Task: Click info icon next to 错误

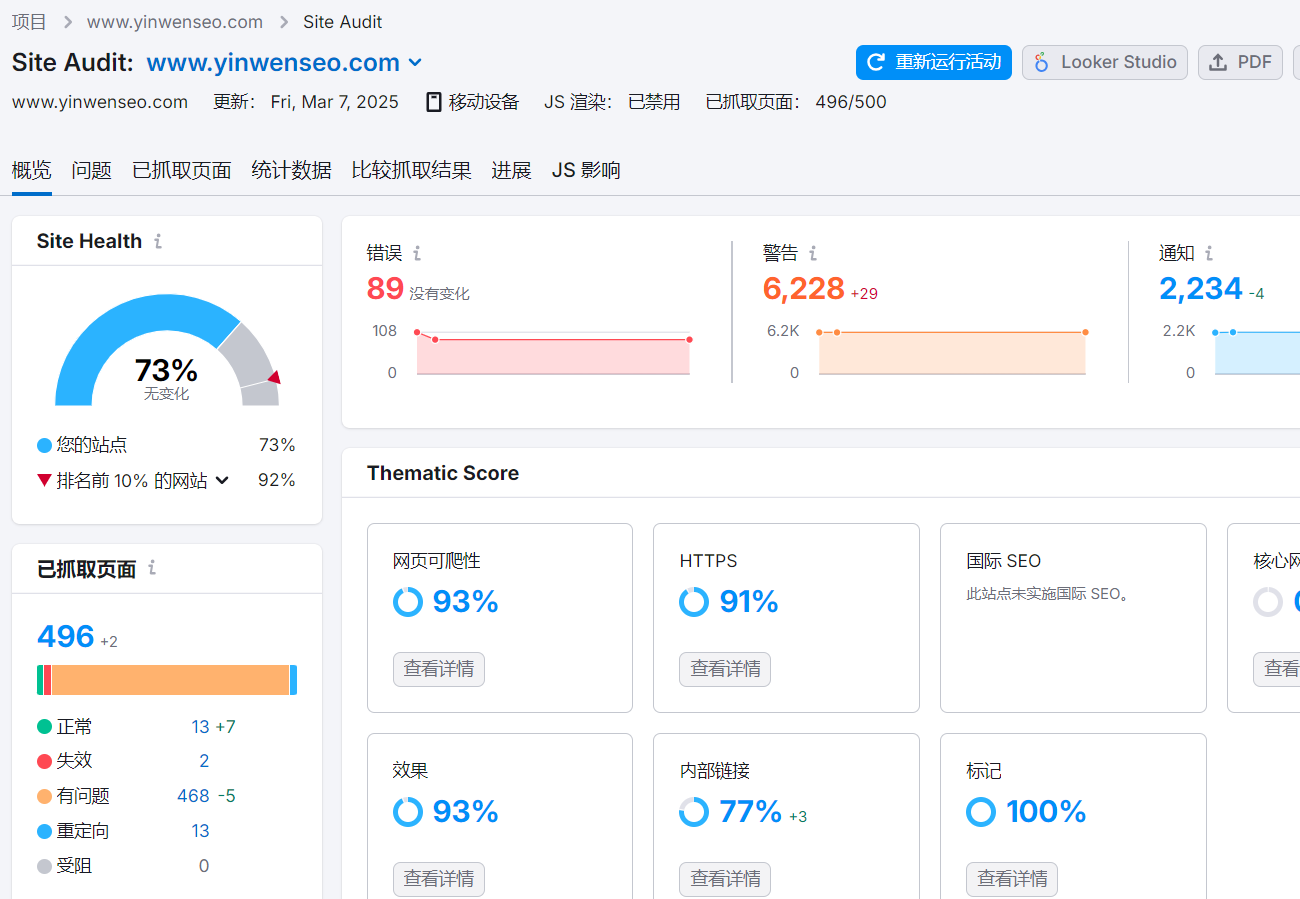Action: pyautogui.click(x=417, y=253)
